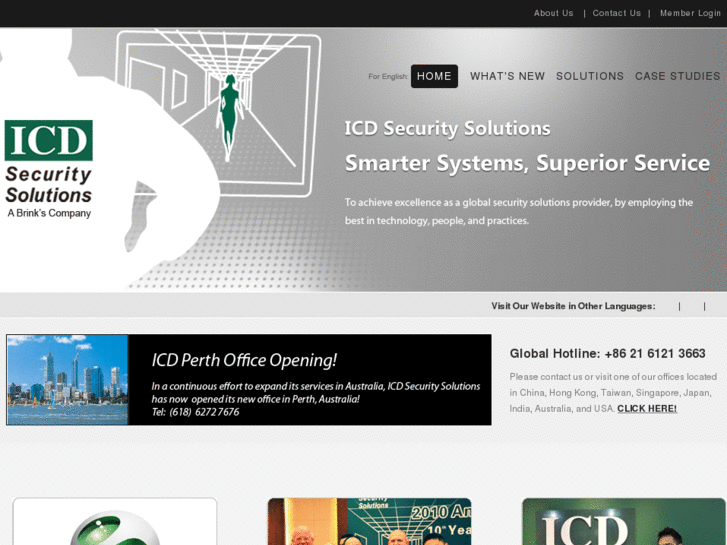Screen dimensions: 727x545
Task: Open the WHAT'S NEW menu item
Action: click(x=507, y=76)
